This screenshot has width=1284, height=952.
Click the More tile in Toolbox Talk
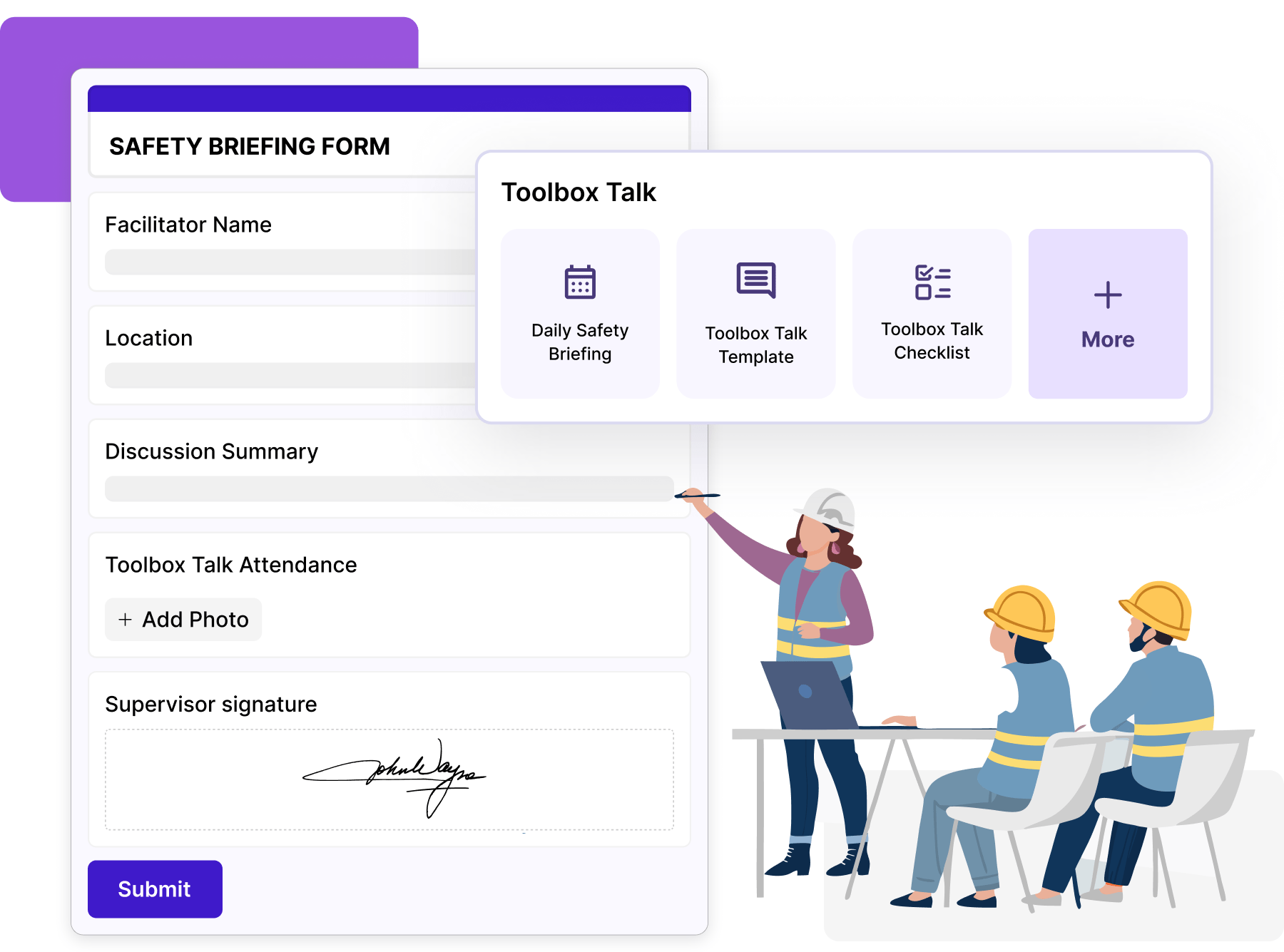point(1107,314)
